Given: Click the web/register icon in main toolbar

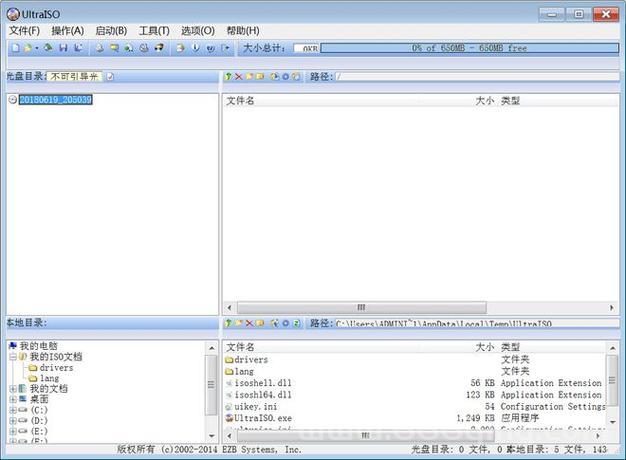Looking at the screenshot, I should pyautogui.click(x=210, y=48).
